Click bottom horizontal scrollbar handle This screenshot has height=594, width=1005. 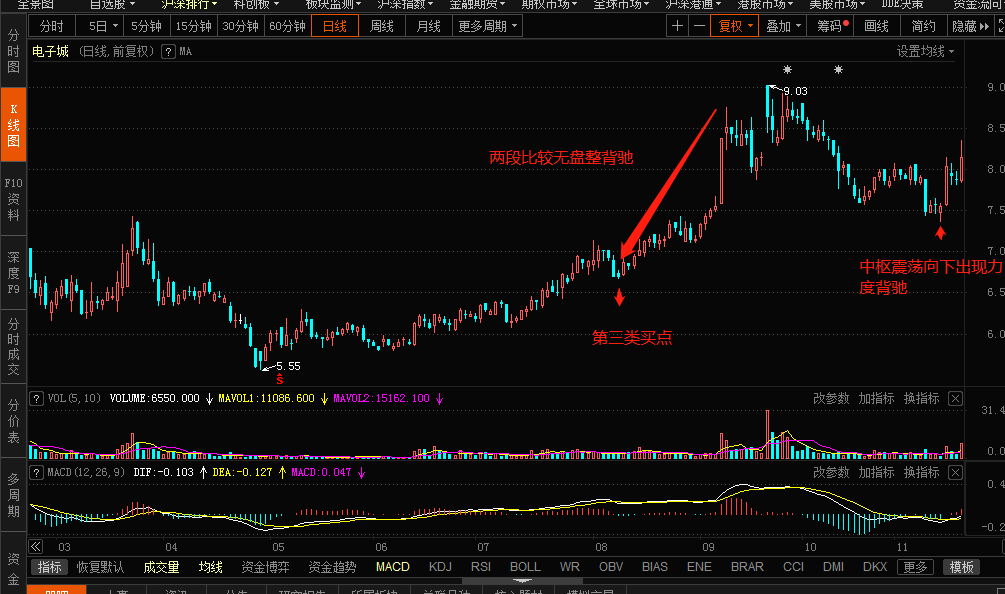tap(522, 581)
